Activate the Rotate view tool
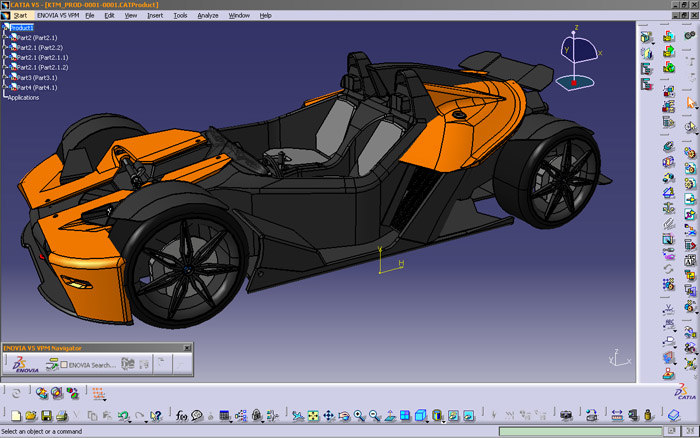Viewport: 700px width, 438px height. pyautogui.click(x=344, y=416)
